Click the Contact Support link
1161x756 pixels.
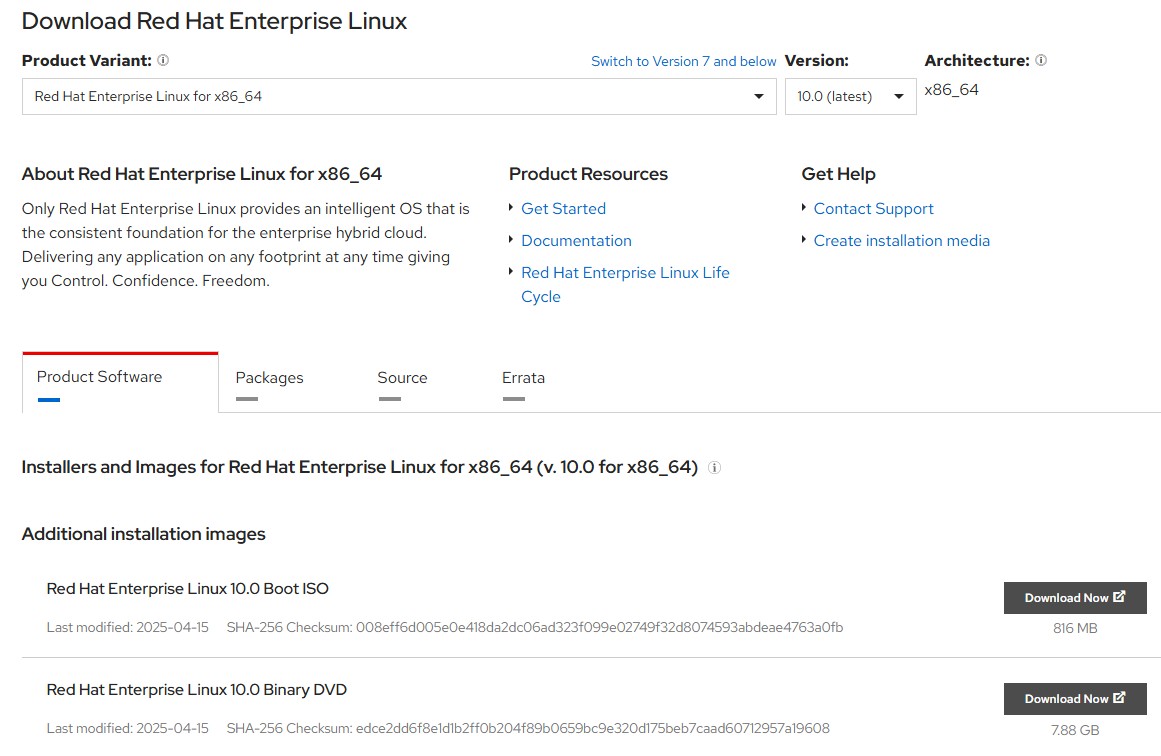coord(874,209)
